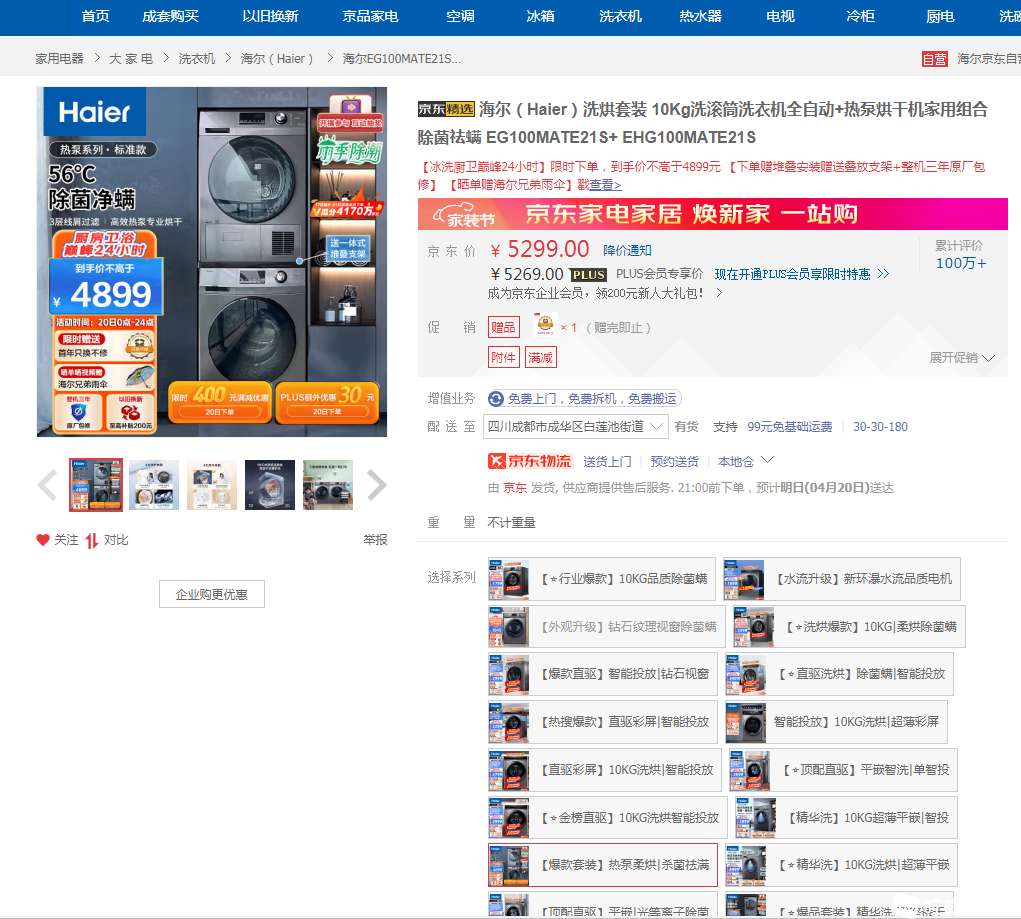The width and height of the screenshot is (1021, 919).
Task: Open the 冰箱 nav tab
Action: (540, 16)
